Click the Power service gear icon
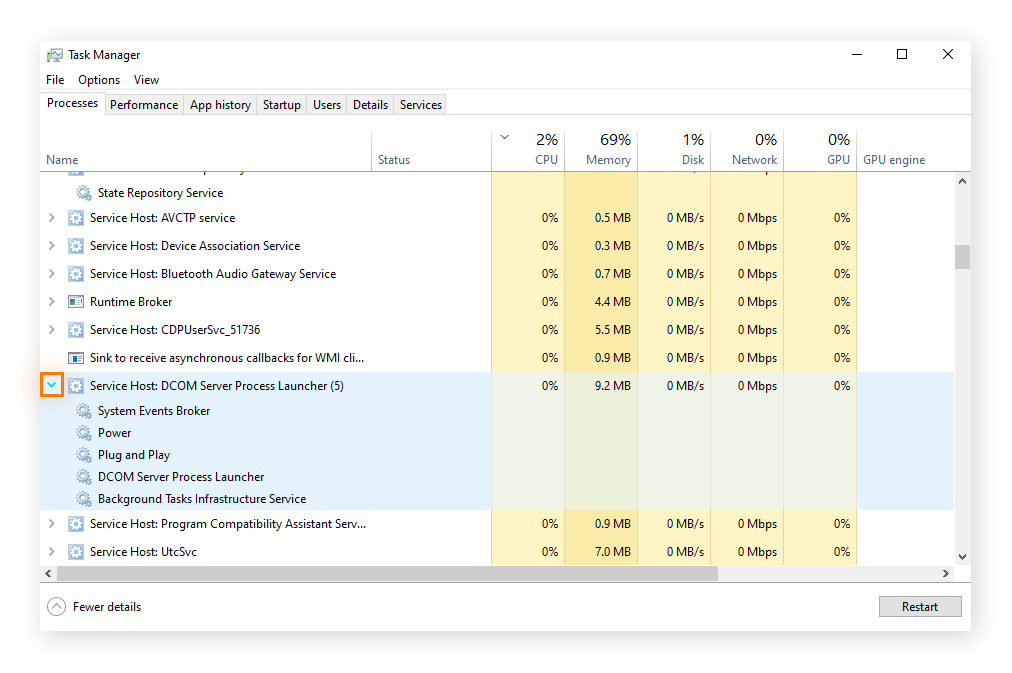The image size is (1012, 673). 84,433
